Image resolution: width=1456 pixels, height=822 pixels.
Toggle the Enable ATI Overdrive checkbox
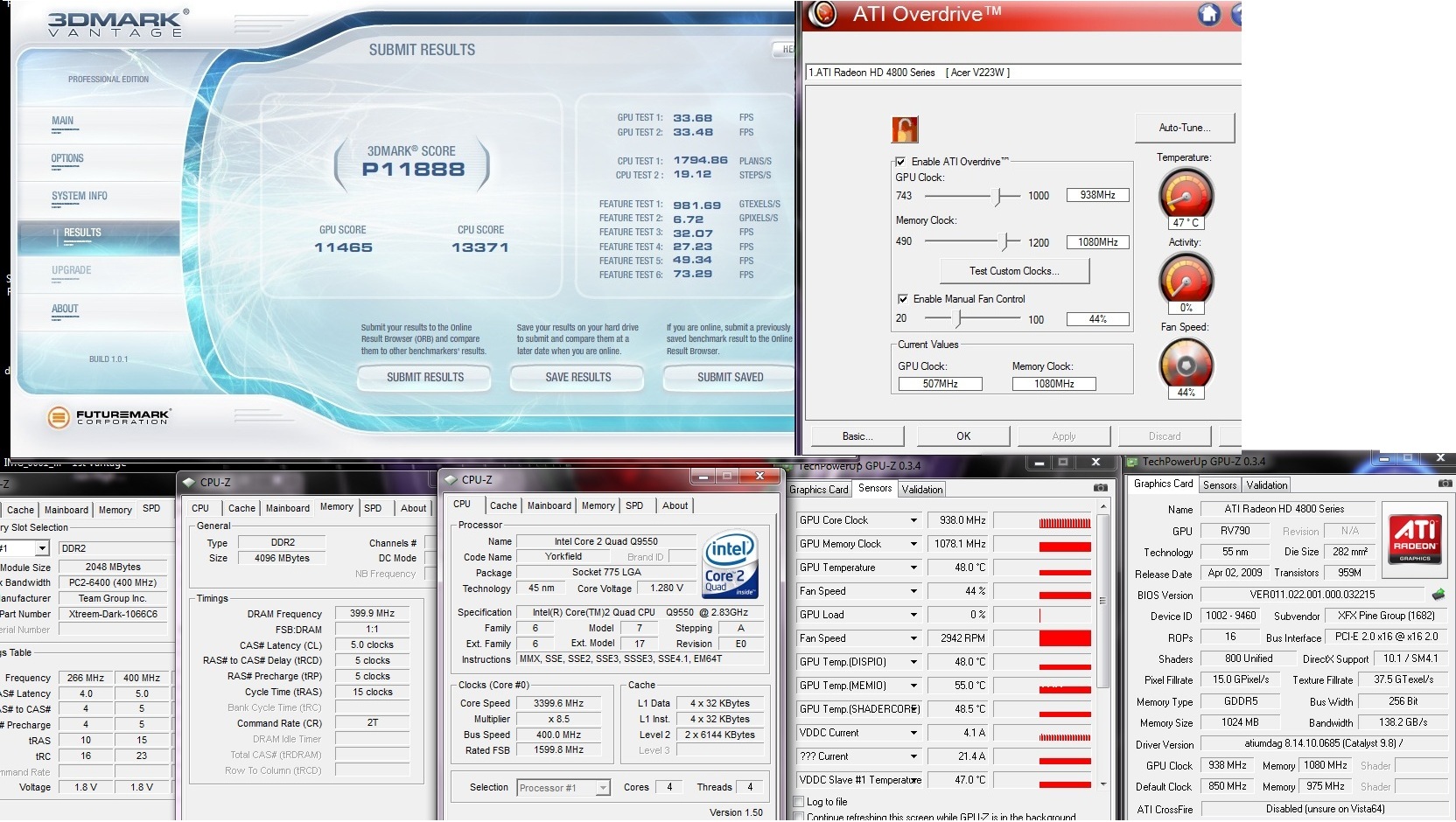[900, 162]
